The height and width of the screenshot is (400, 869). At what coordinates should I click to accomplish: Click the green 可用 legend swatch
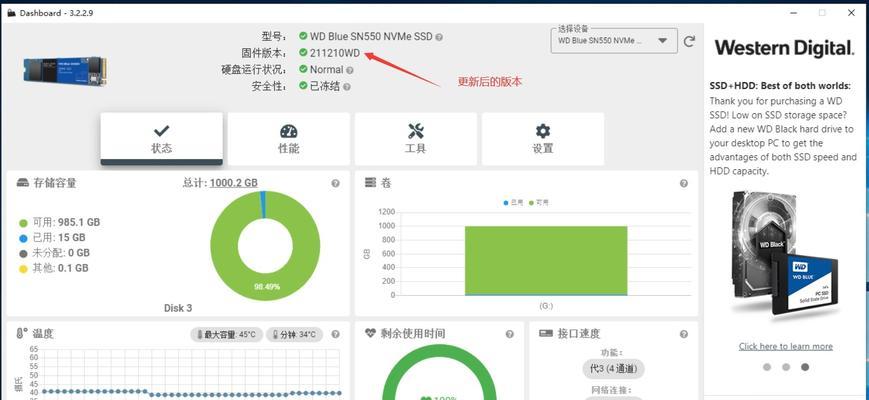click(x=23, y=223)
